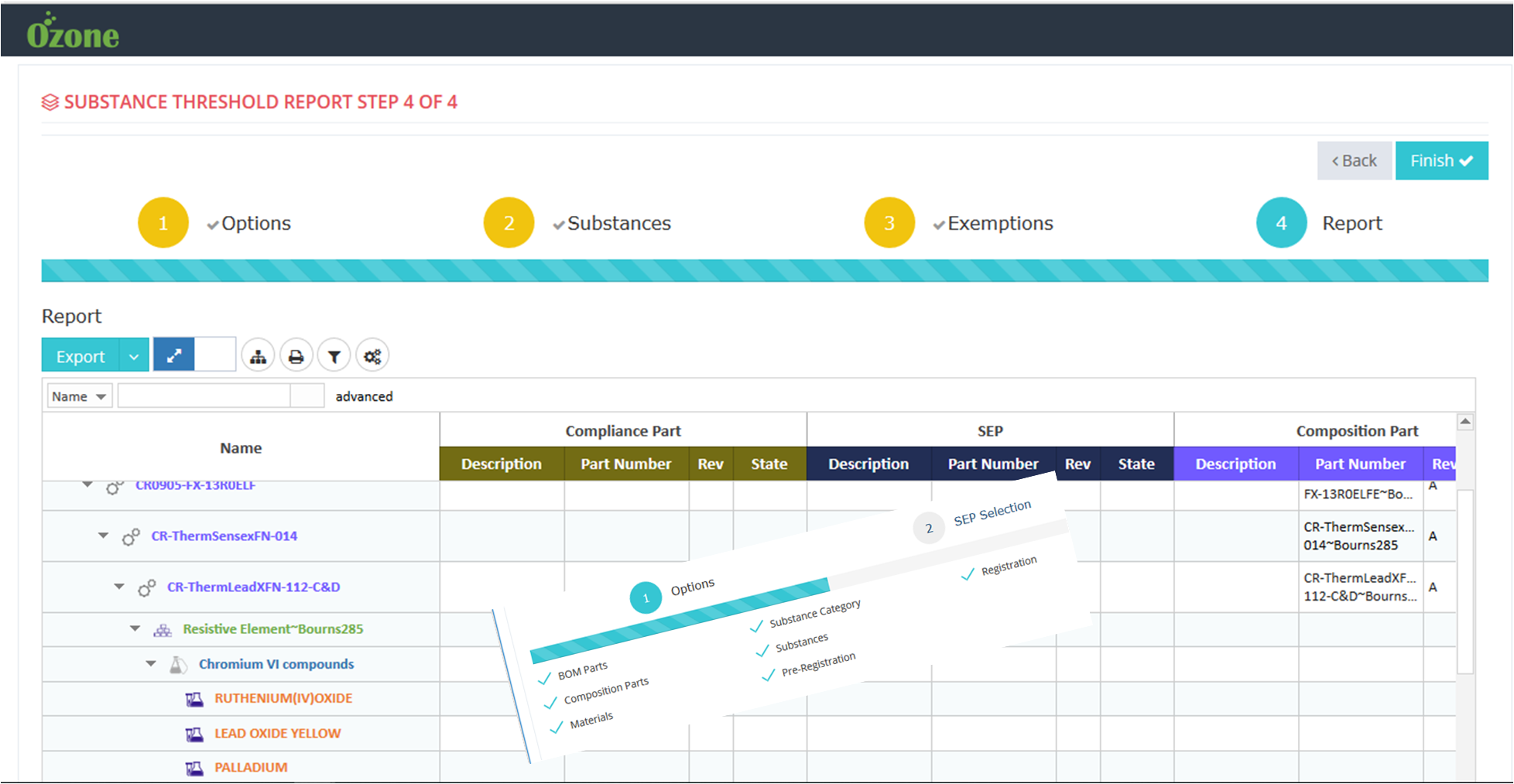Click the hierarchy tree view icon

[258, 357]
